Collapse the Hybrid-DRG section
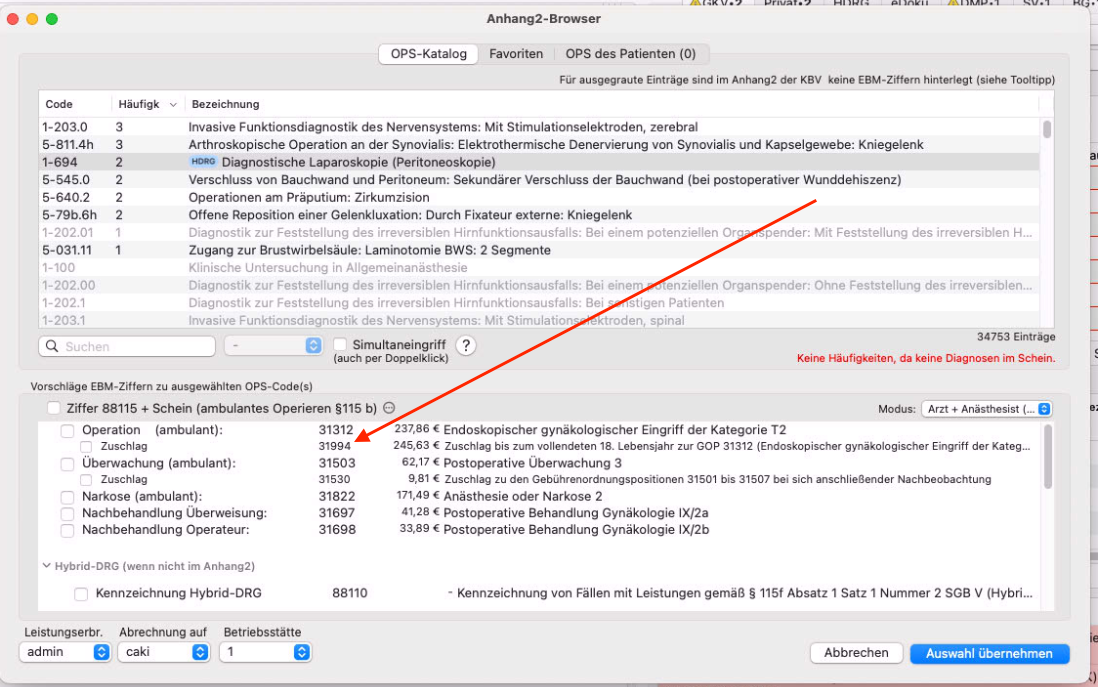The width and height of the screenshot is (1098, 687). tap(46, 566)
